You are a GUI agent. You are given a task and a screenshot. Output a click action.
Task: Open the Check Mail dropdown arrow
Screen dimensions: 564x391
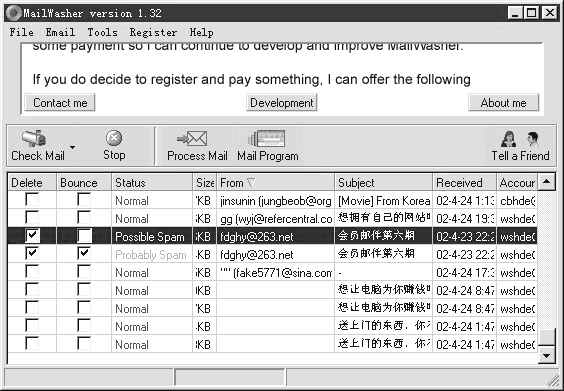[73, 147]
